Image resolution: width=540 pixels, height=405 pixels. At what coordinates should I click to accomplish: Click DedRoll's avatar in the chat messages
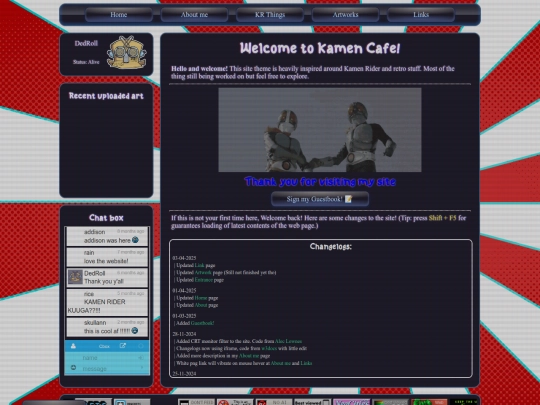point(75,277)
